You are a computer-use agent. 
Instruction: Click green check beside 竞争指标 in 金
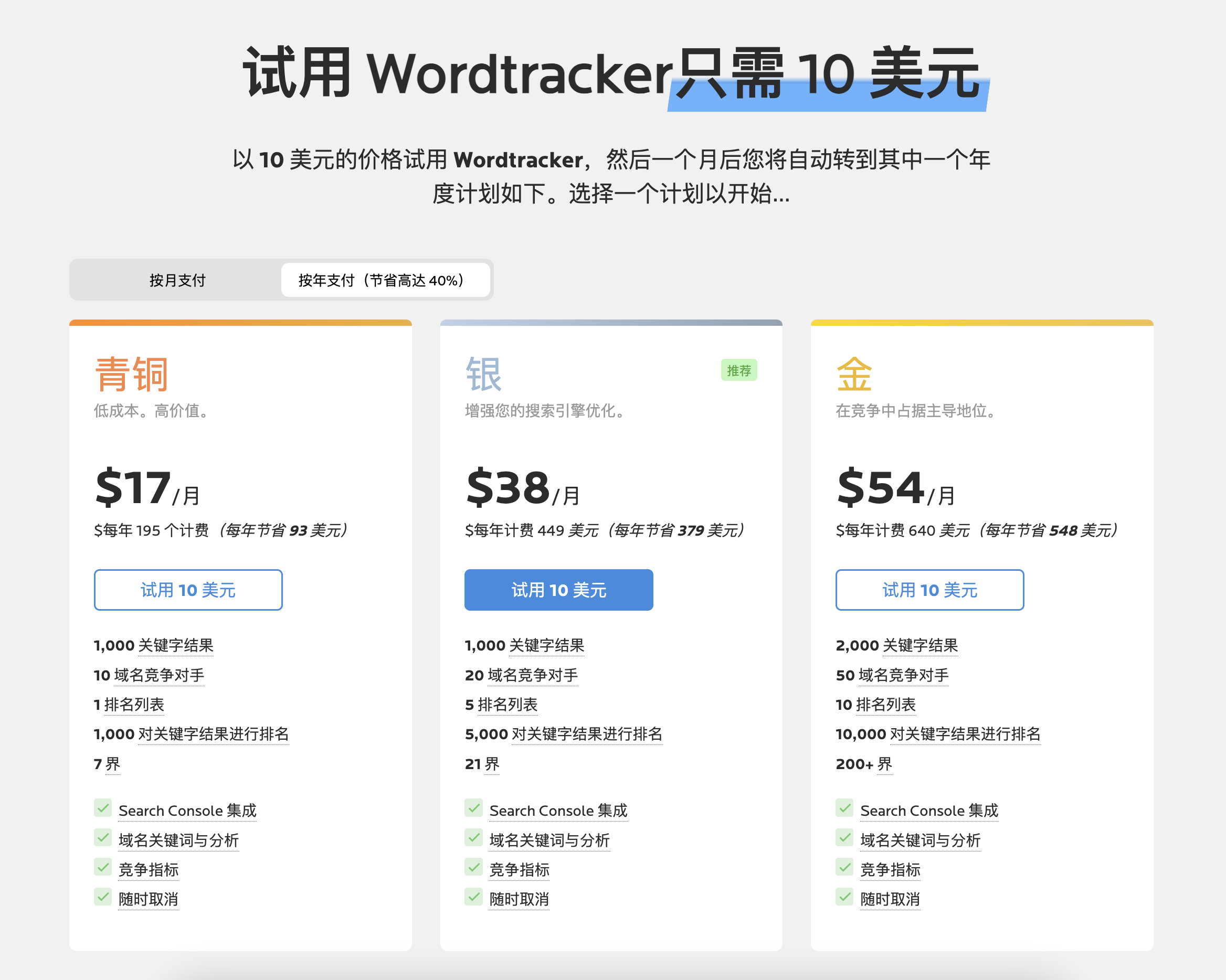[x=844, y=867]
